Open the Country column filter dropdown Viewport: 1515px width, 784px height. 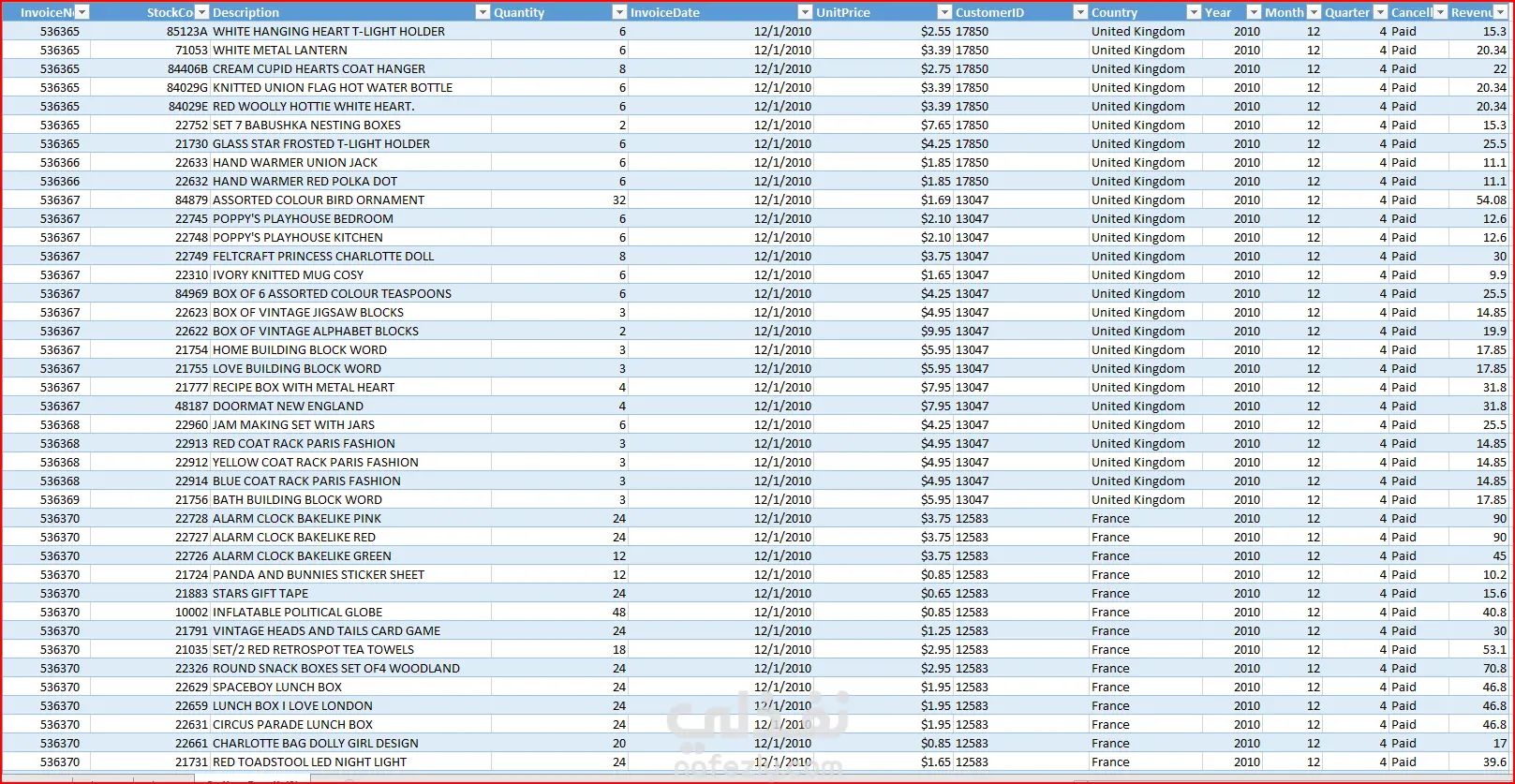click(1194, 12)
